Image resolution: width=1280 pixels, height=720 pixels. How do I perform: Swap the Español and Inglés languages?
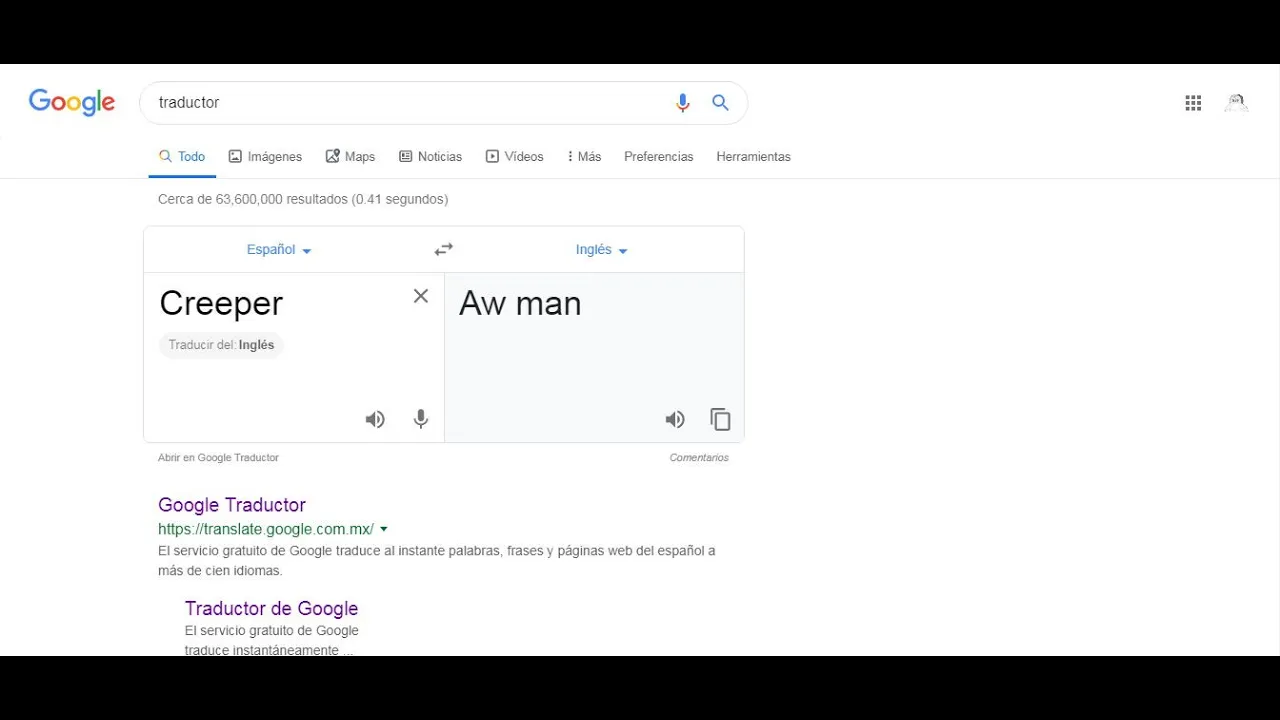[444, 249]
